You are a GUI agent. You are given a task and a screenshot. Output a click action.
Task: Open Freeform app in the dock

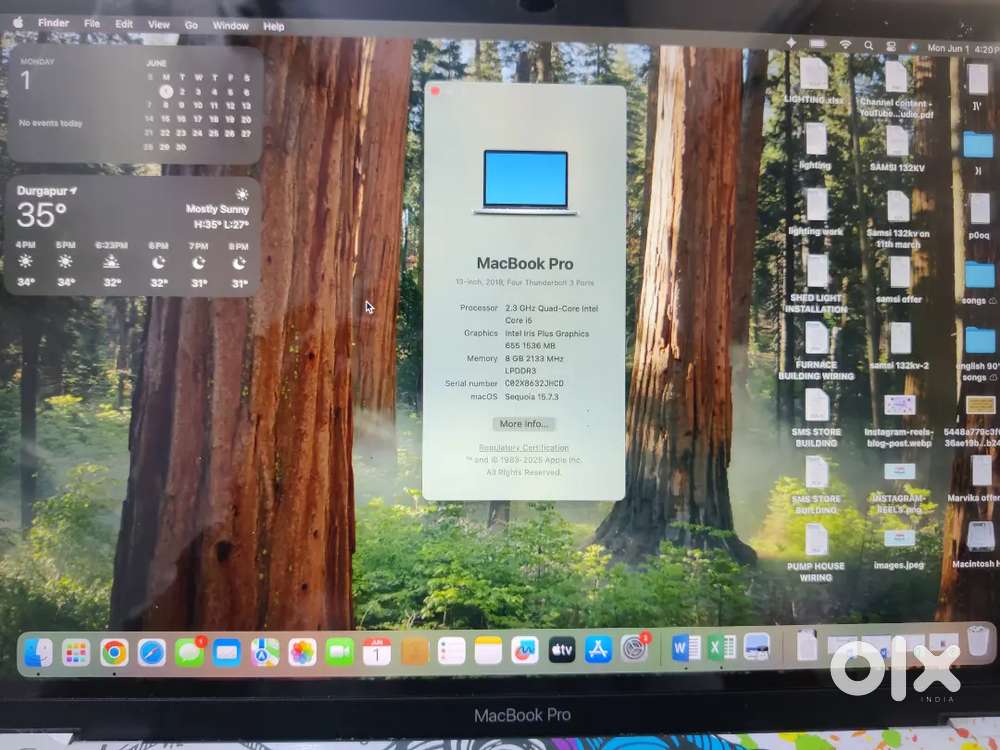524,651
